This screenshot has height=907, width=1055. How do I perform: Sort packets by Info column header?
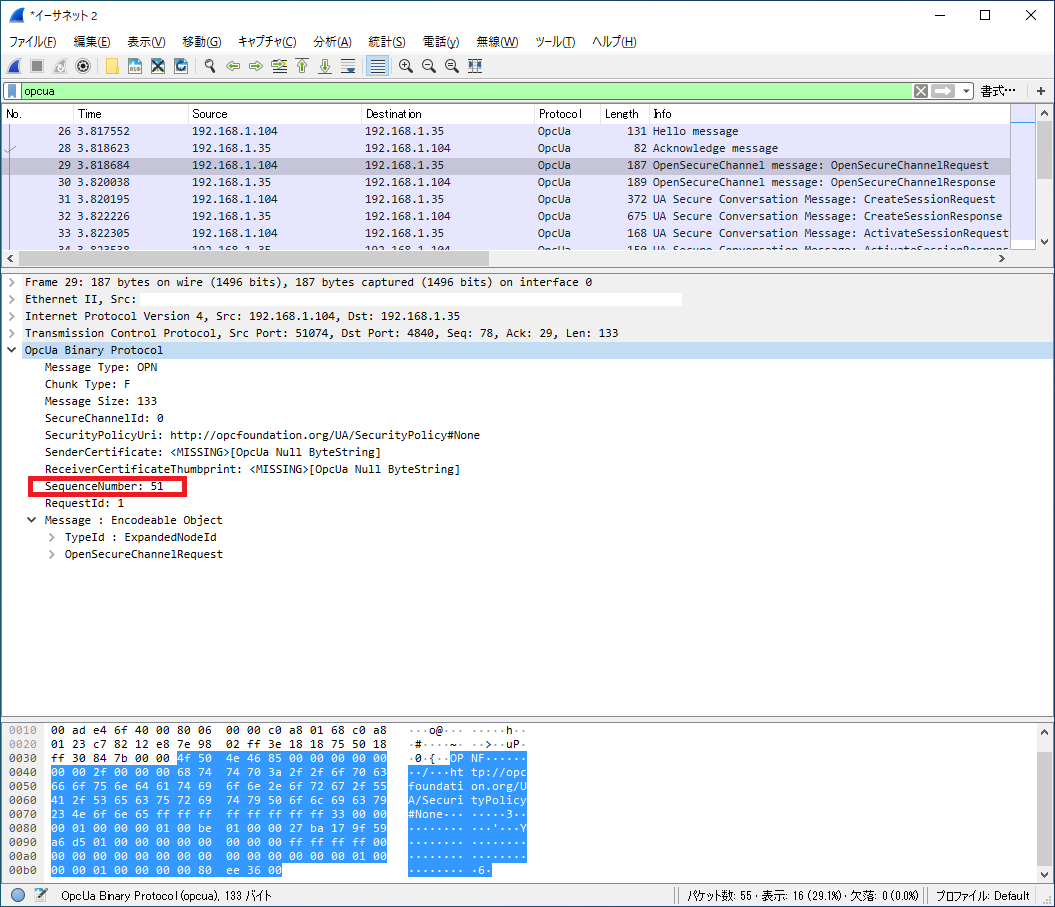(829, 114)
